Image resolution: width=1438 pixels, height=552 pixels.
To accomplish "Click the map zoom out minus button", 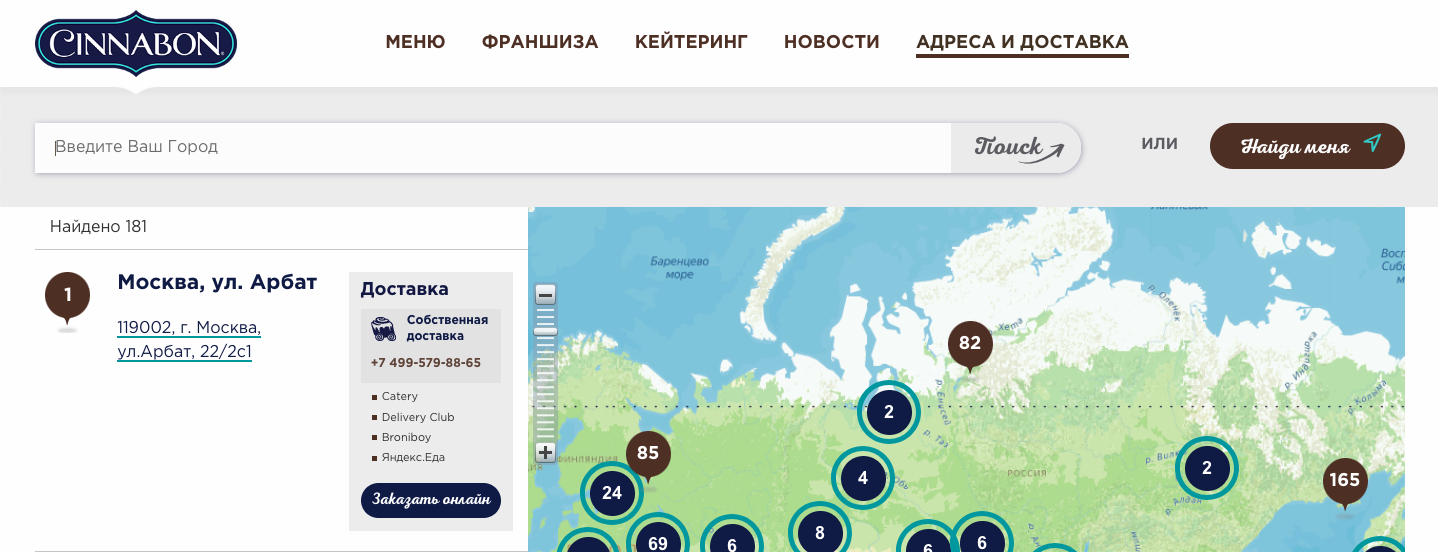I will click(545, 295).
